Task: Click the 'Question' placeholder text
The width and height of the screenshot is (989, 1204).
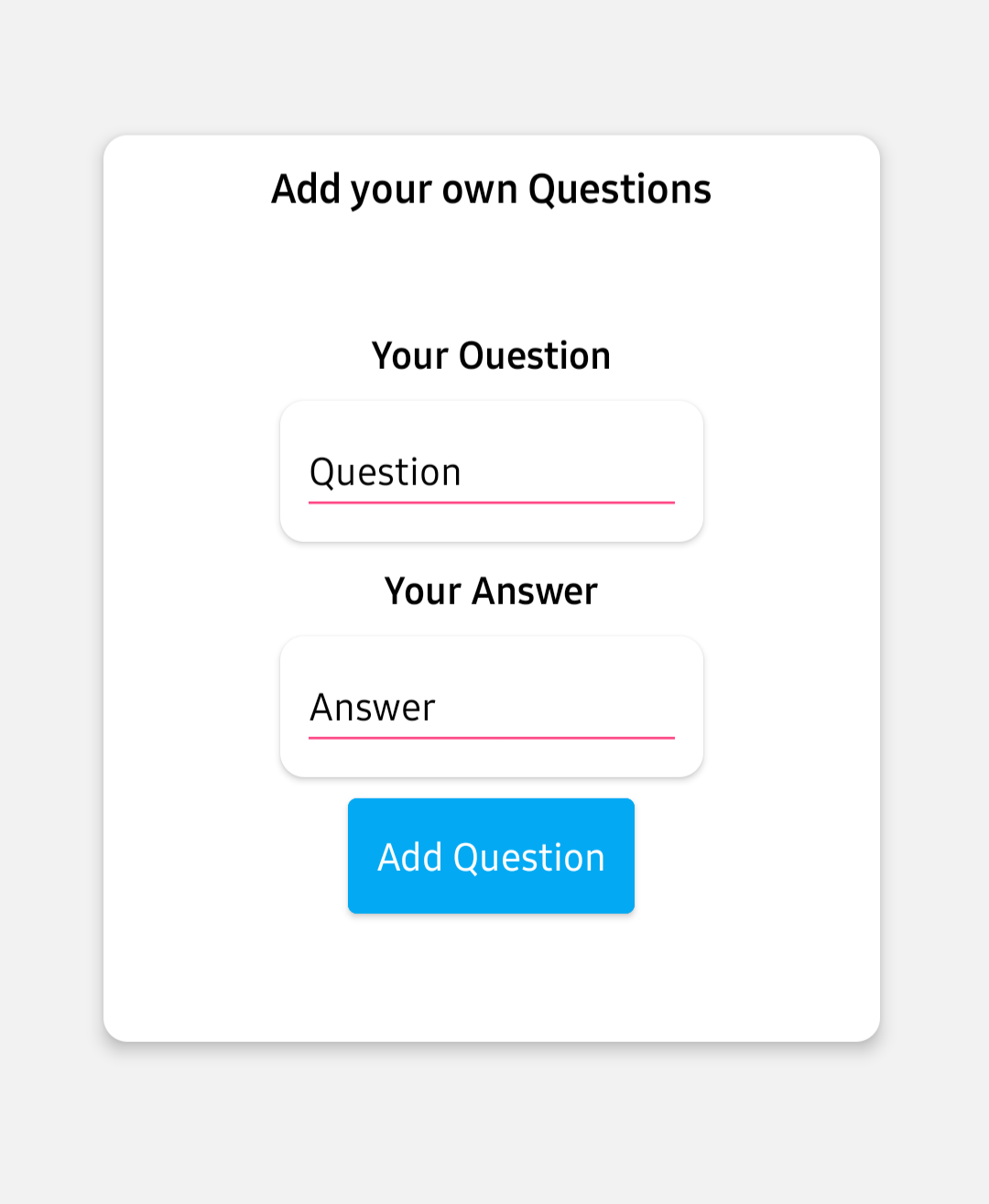Action: click(386, 472)
